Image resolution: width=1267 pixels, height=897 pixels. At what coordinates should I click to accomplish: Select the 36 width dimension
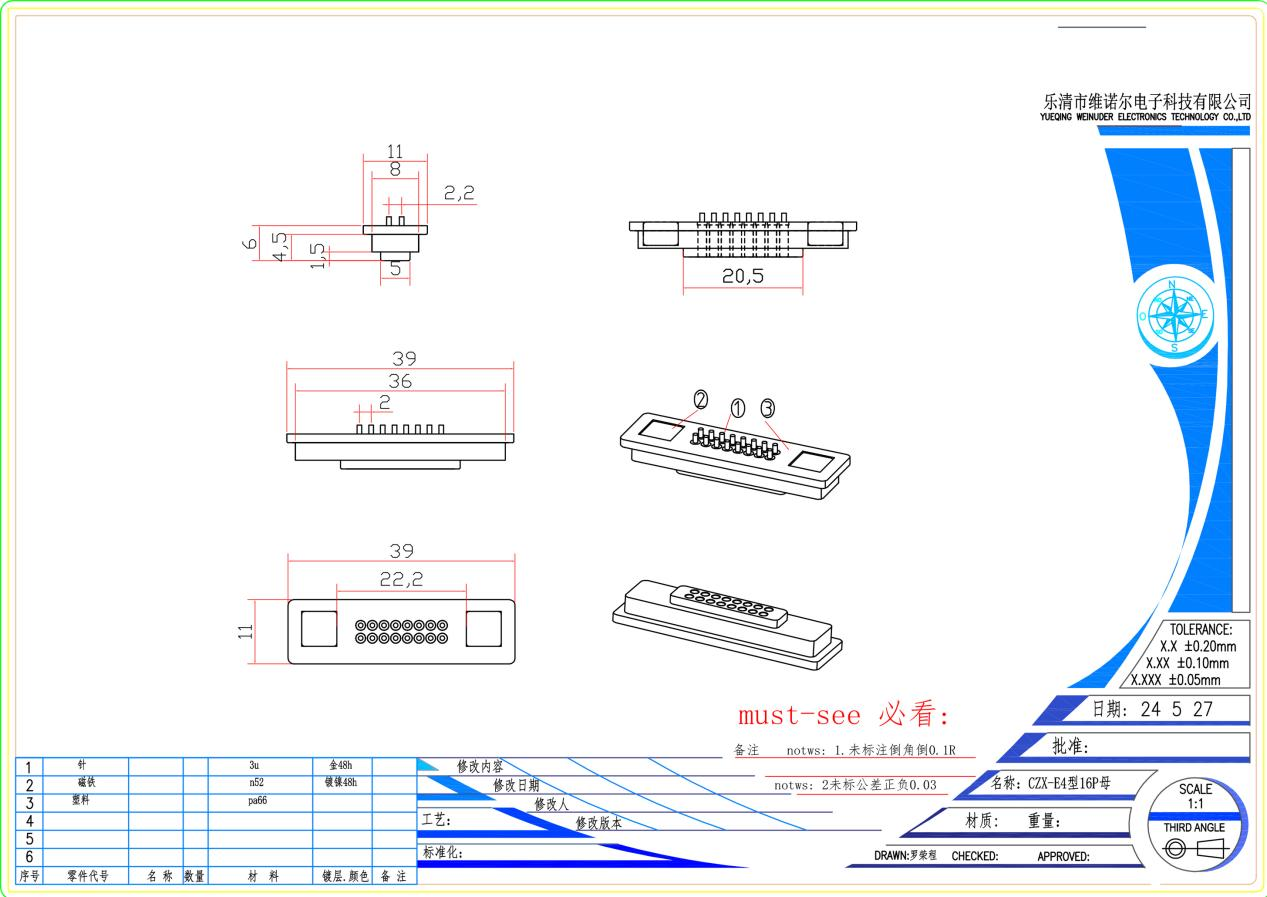tap(400, 381)
